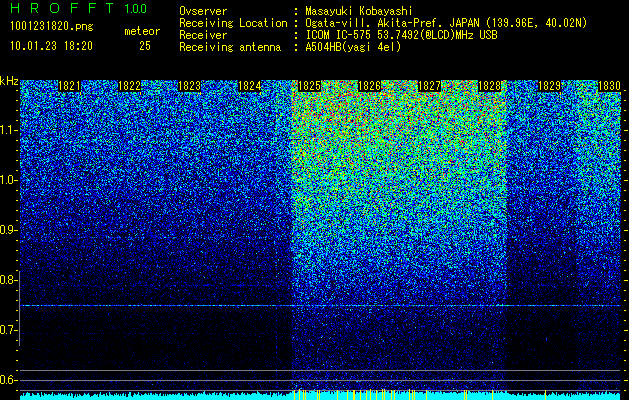Click the 1821 time marker

pyautogui.click(x=69, y=86)
